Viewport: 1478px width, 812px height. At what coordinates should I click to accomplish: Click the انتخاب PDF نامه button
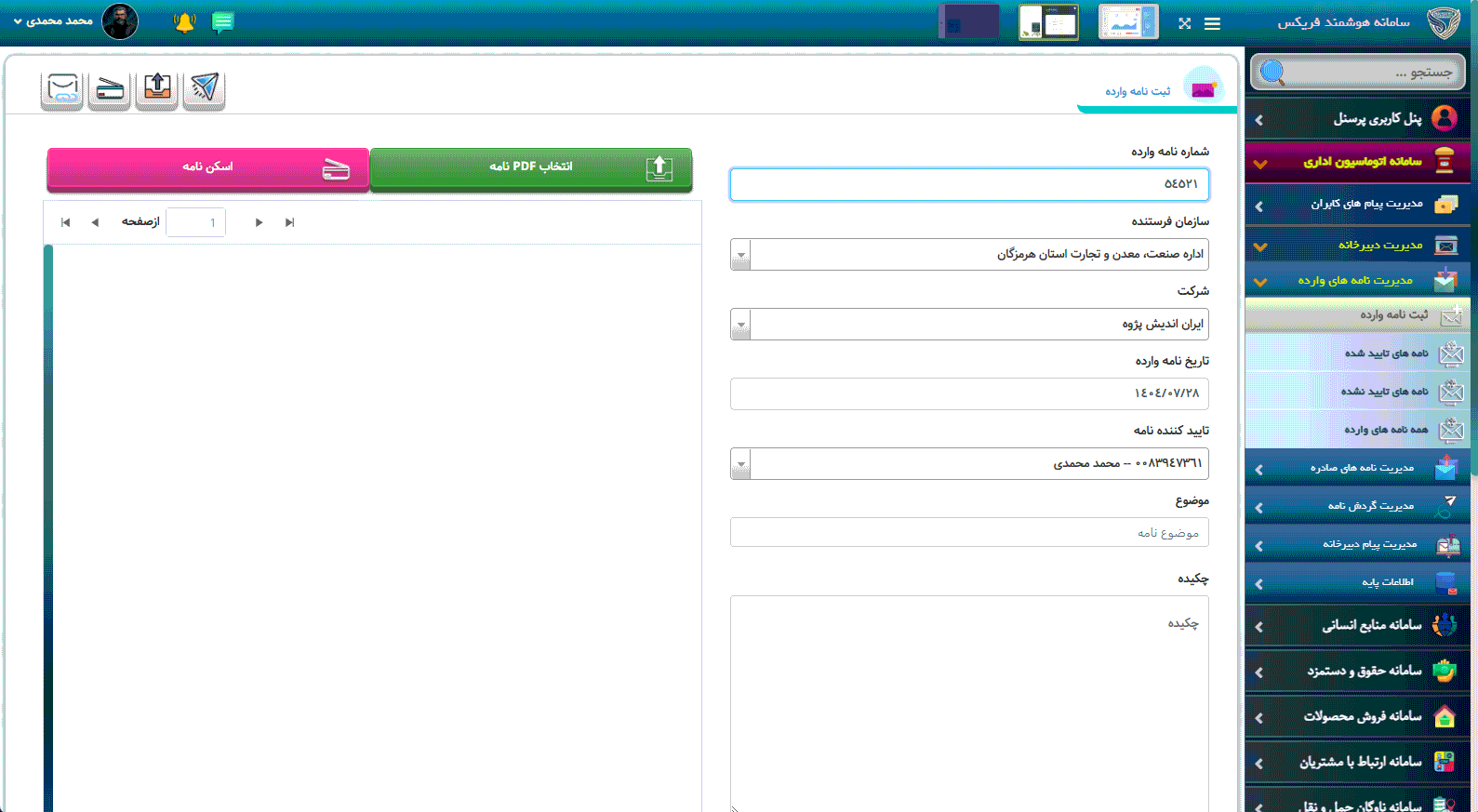pyautogui.click(x=531, y=167)
